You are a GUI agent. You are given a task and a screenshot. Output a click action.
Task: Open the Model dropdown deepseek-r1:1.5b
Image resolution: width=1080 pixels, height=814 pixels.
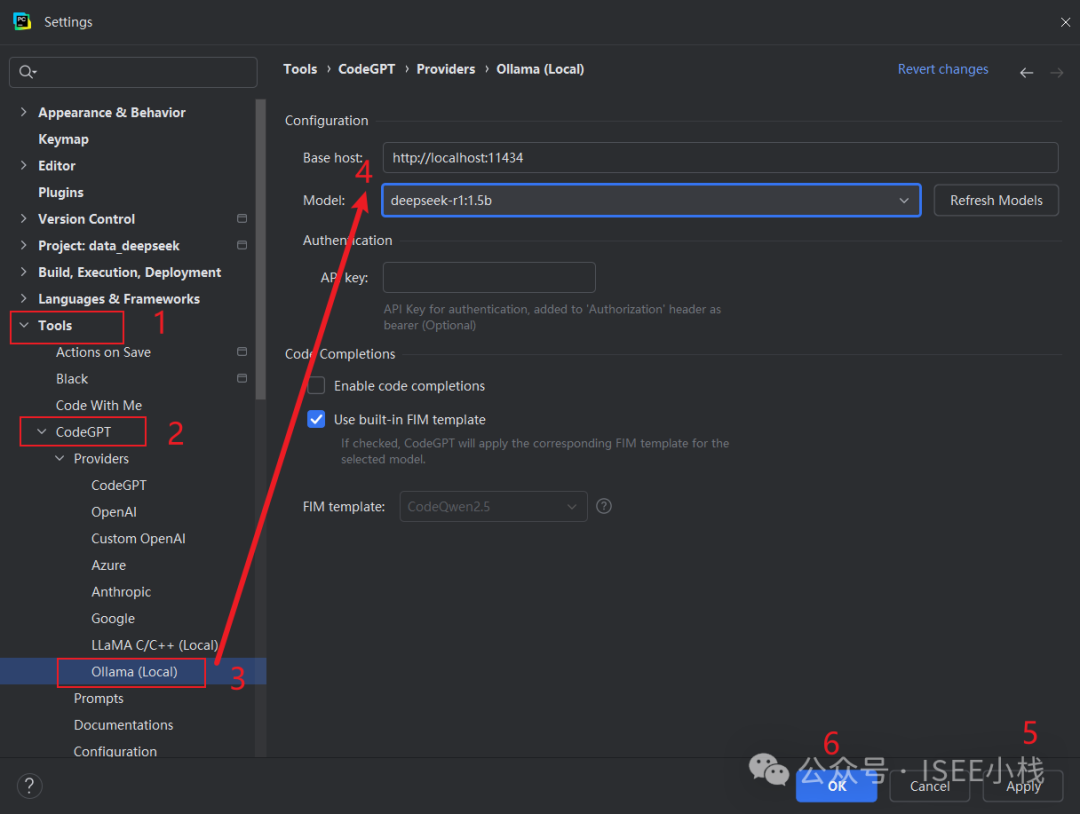coord(652,200)
